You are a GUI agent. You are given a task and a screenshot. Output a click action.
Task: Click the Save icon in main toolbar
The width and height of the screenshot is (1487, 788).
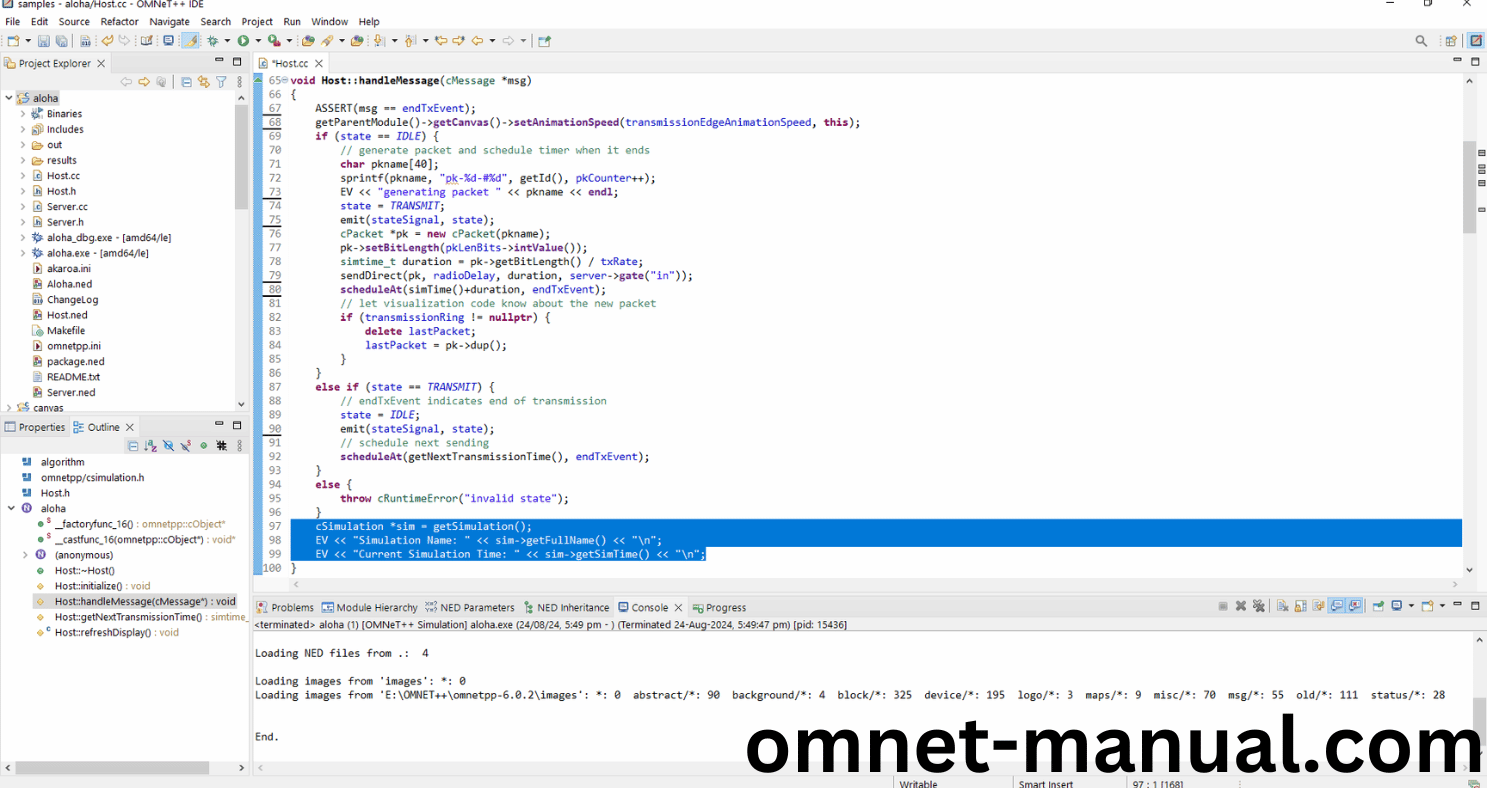tap(44, 41)
